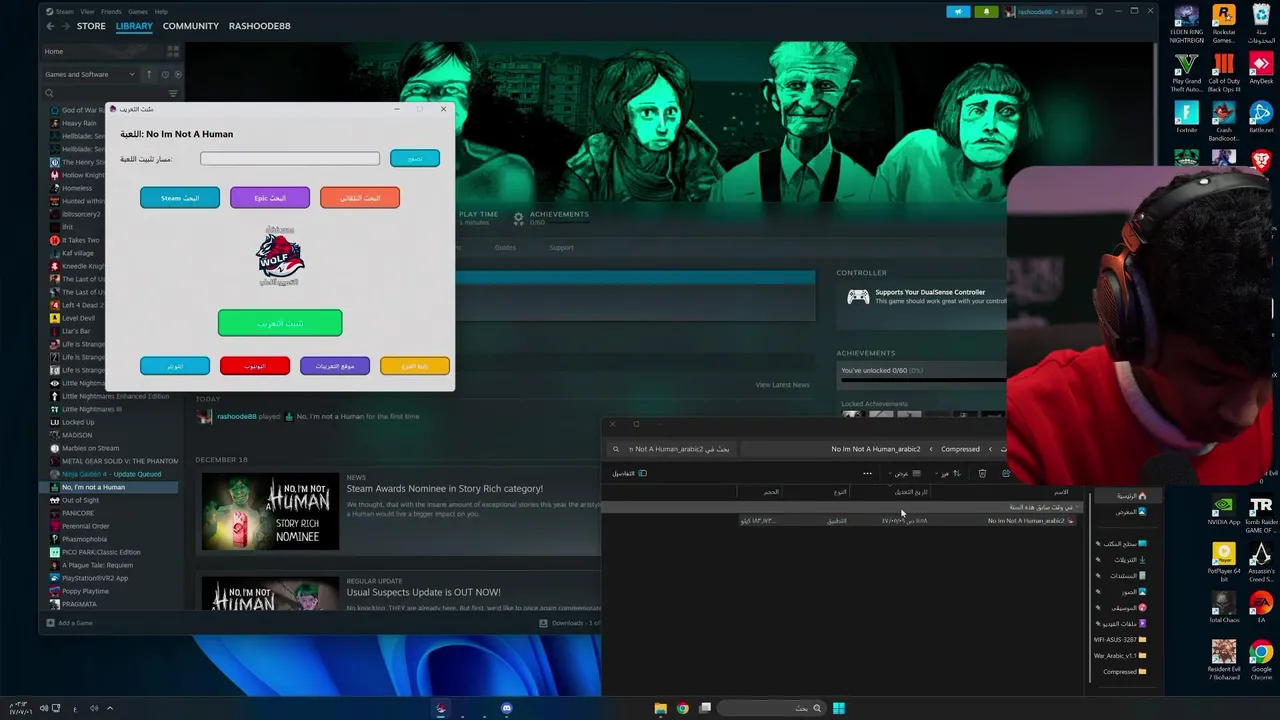Open the Rockstar Games desktop icon

point(1224,24)
